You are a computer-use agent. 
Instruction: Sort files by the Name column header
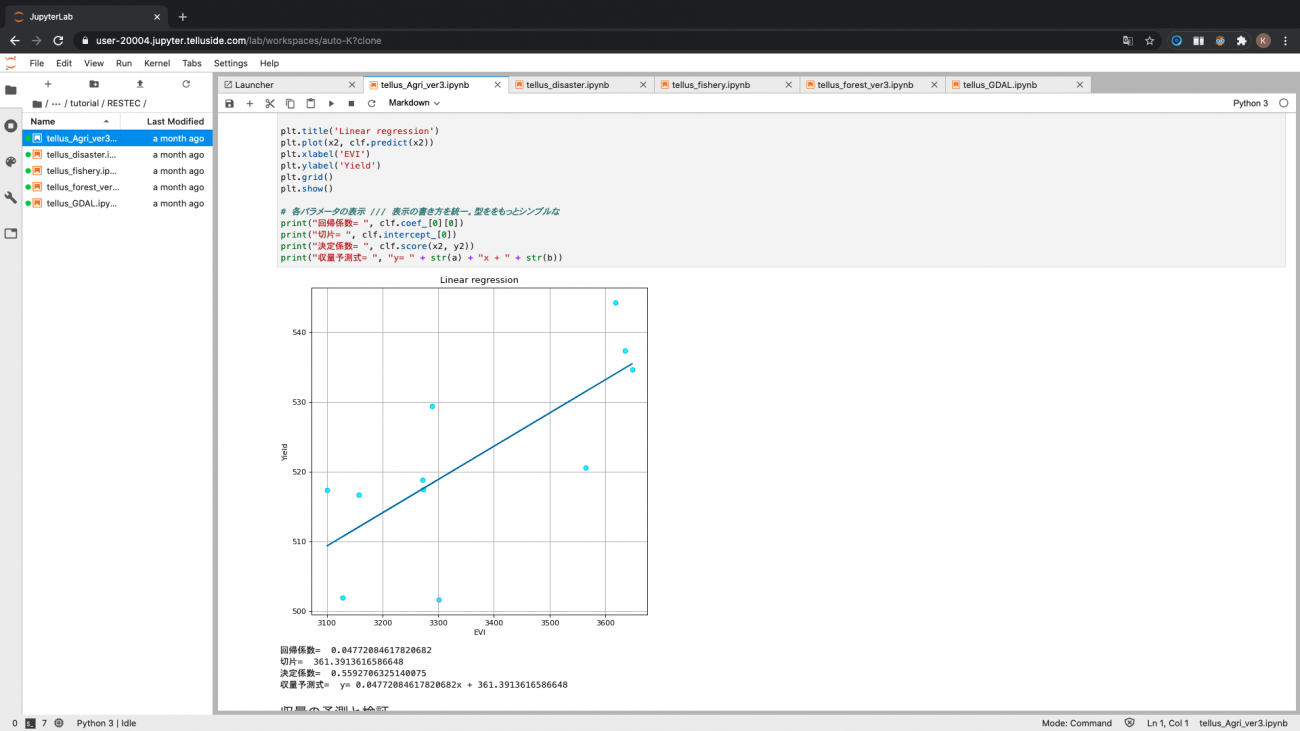pos(70,121)
